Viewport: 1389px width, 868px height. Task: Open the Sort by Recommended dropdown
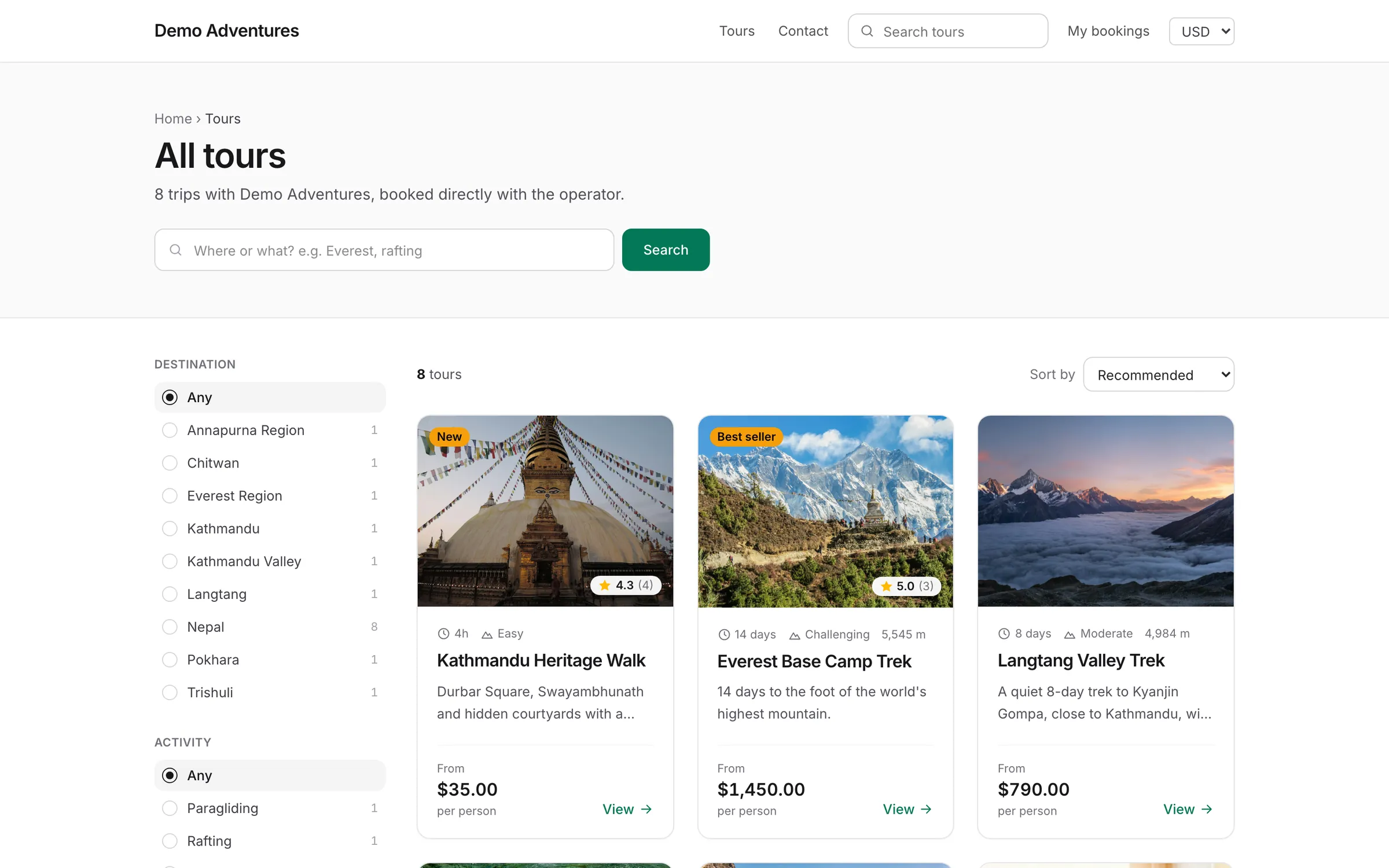tap(1159, 374)
